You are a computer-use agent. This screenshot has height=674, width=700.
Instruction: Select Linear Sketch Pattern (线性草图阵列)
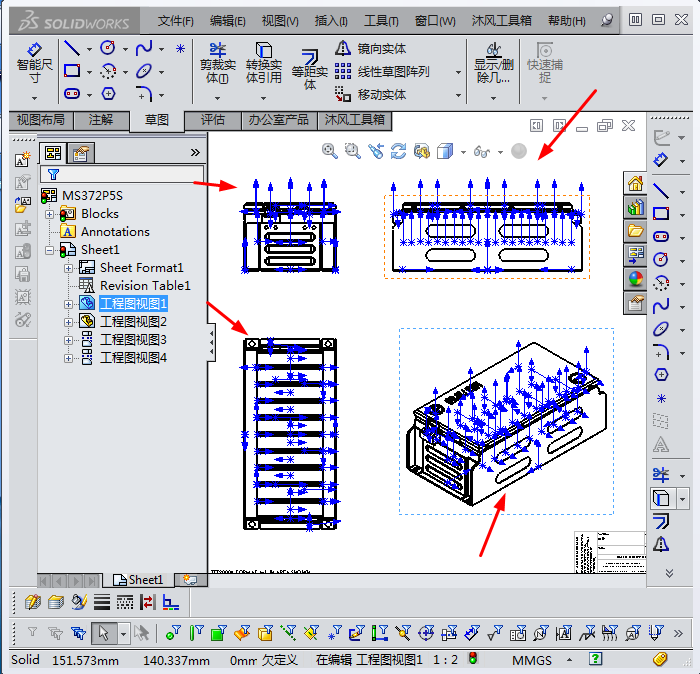pyautogui.click(x=393, y=71)
